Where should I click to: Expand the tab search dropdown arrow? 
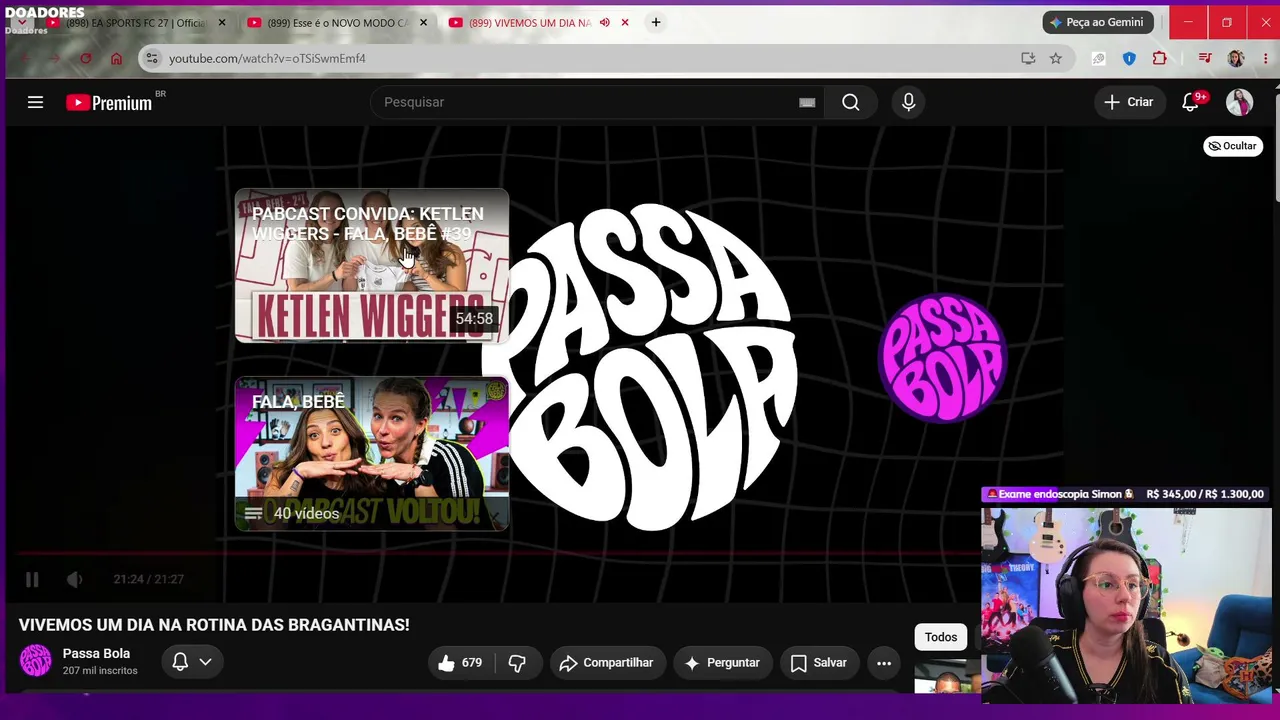click(22, 22)
